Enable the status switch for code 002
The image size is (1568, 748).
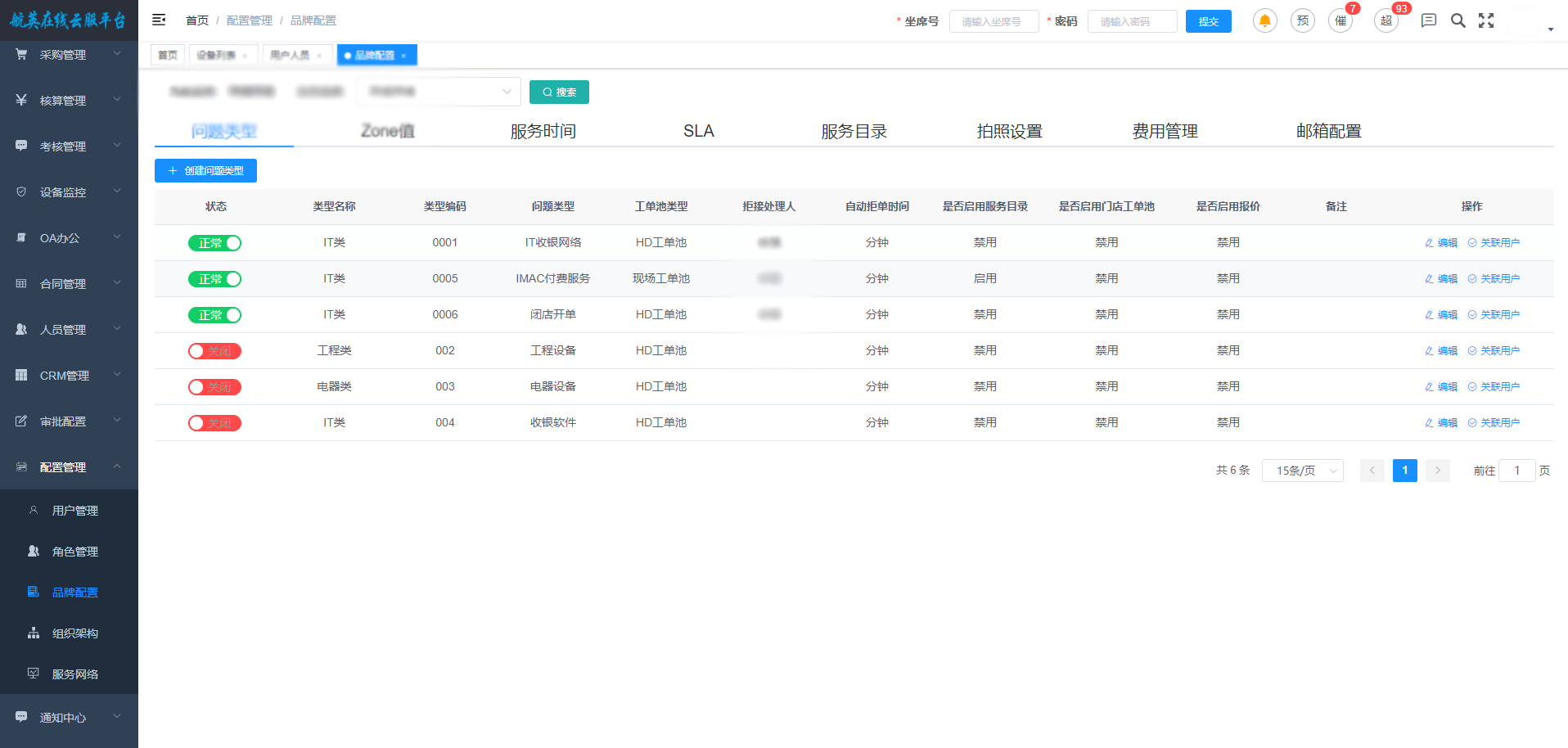coord(215,351)
